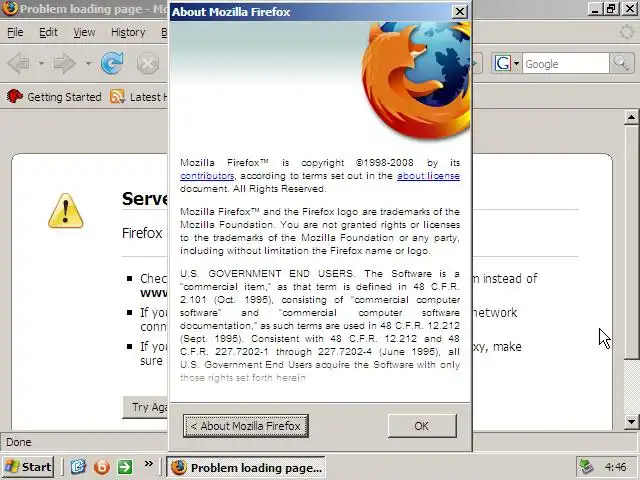
Task: Click the Done status bar text
Action: click(19, 442)
